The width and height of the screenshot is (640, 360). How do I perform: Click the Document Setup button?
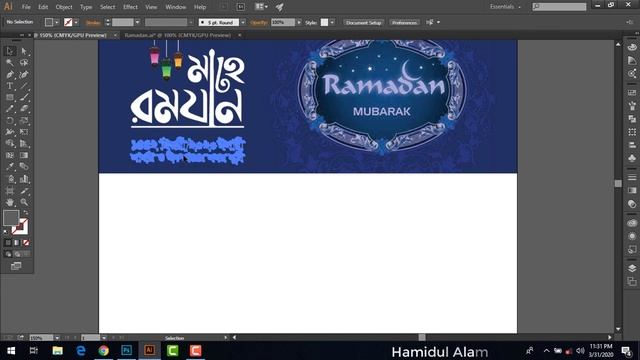point(363,22)
